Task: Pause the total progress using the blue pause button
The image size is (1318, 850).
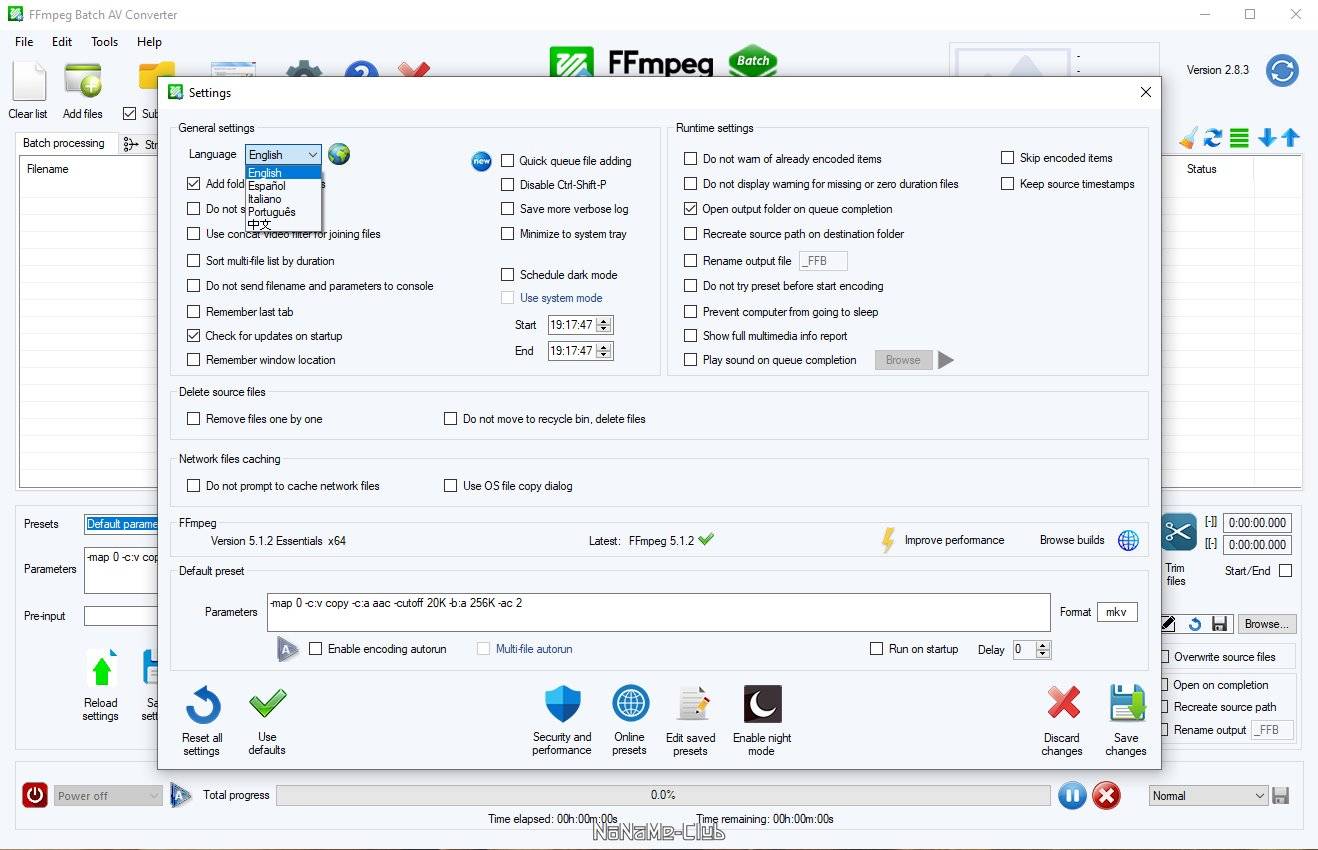Action: tap(1072, 796)
